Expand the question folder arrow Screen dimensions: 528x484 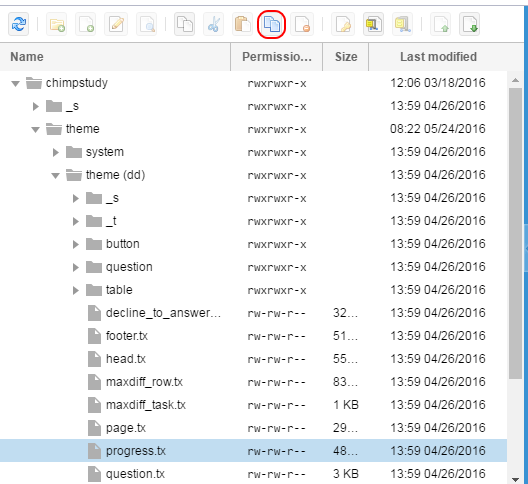pos(76,267)
